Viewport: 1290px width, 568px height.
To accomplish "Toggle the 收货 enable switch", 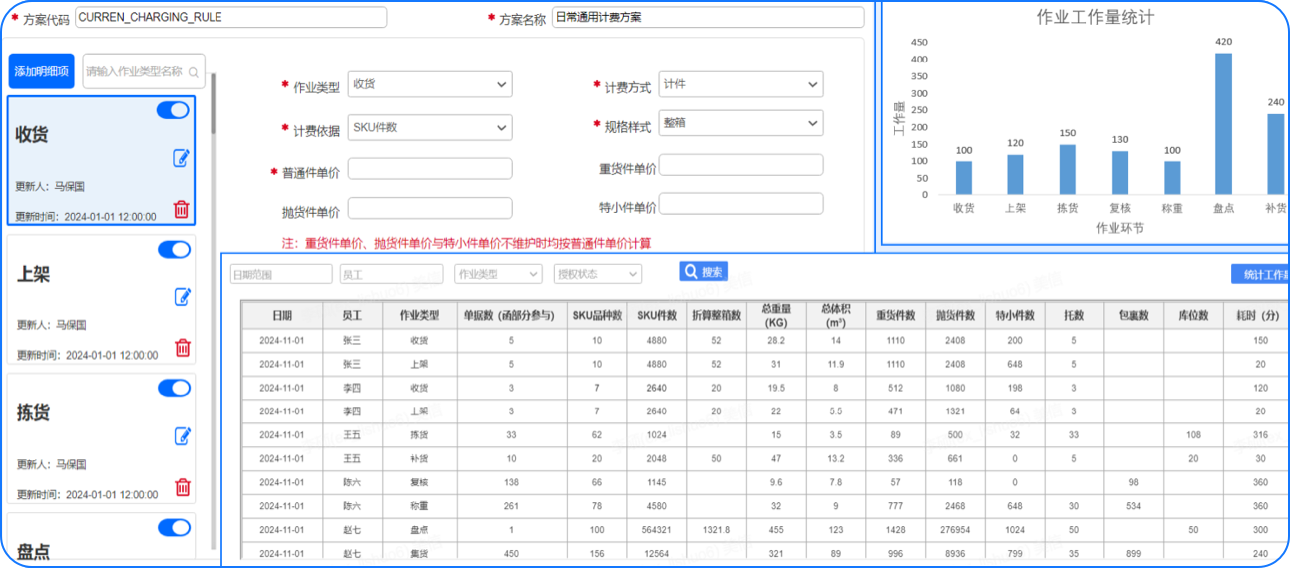I will coord(173,111).
